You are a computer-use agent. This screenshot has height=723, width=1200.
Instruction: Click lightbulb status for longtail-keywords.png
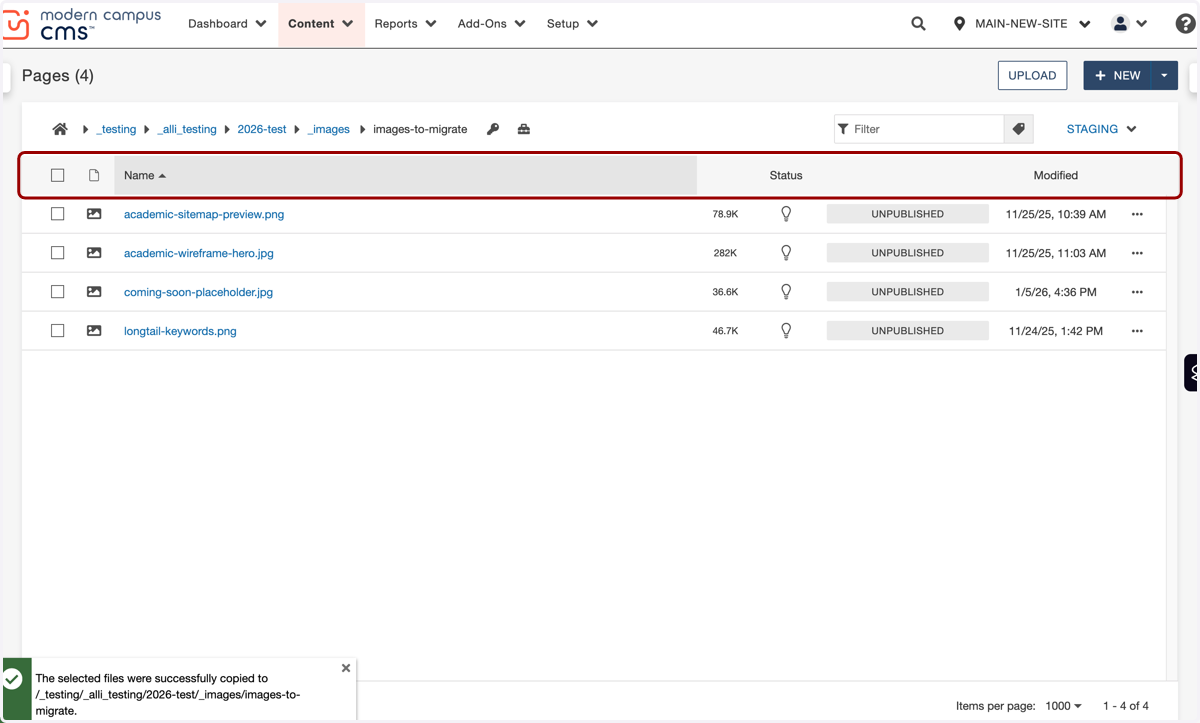click(786, 331)
